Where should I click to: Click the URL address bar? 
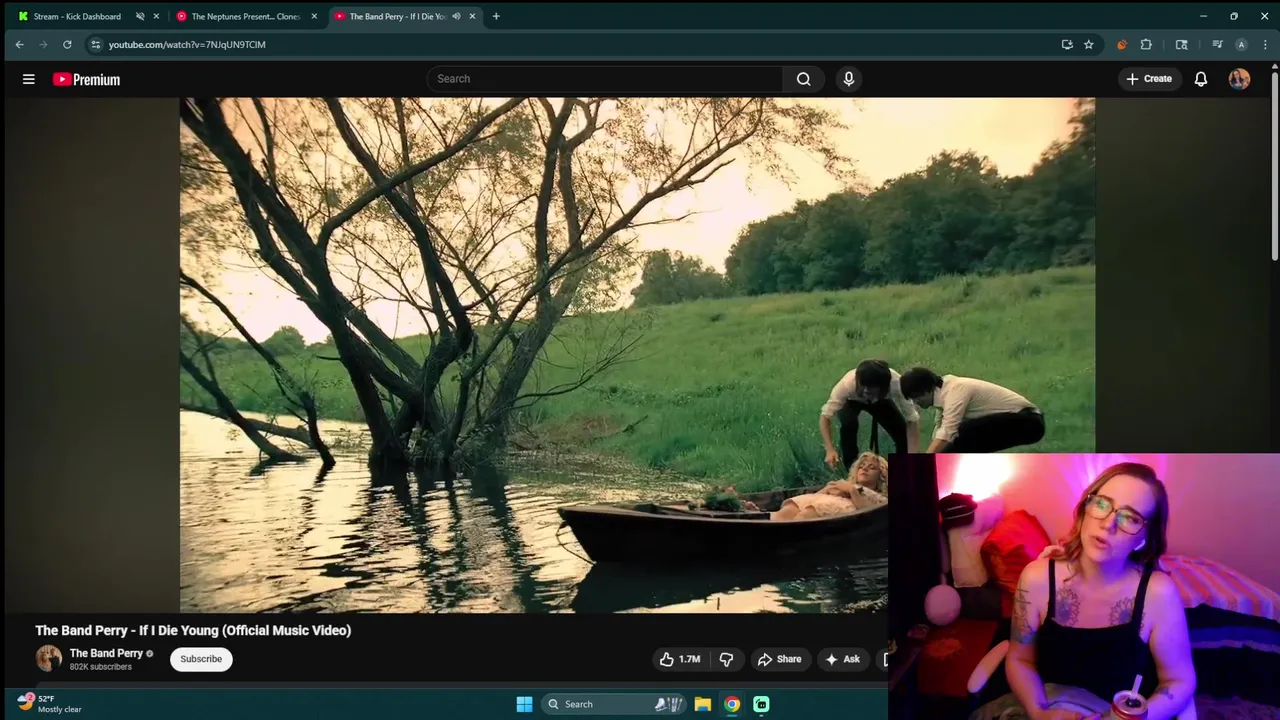tap(580, 44)
